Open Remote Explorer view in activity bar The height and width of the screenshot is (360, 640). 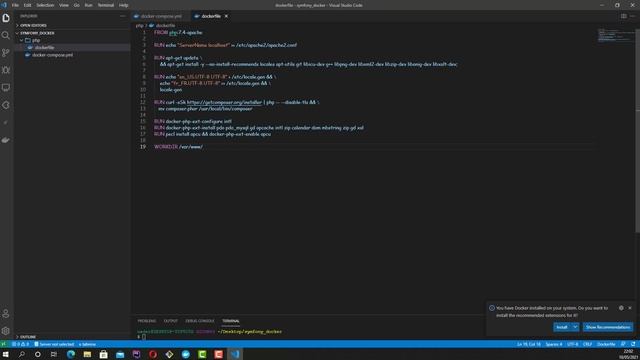click(x=6, y=88)
